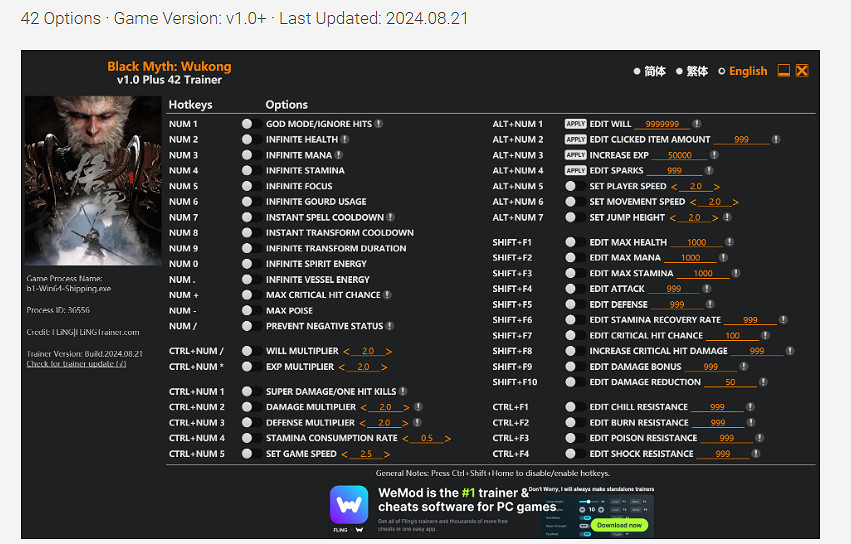Switch the language to 简体

point(649,71)
